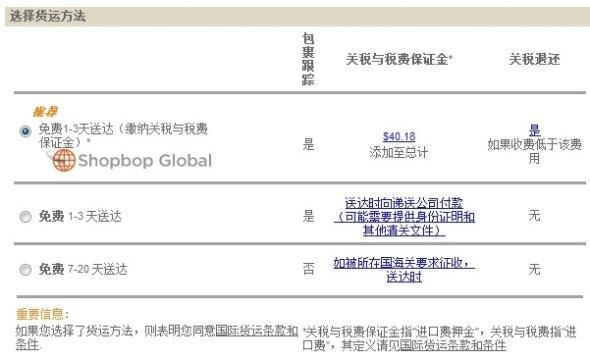Open 国际货运条款和条件 link after 其定义请见
Viewport: 590px width, 360px height.
tap(453, 345)
